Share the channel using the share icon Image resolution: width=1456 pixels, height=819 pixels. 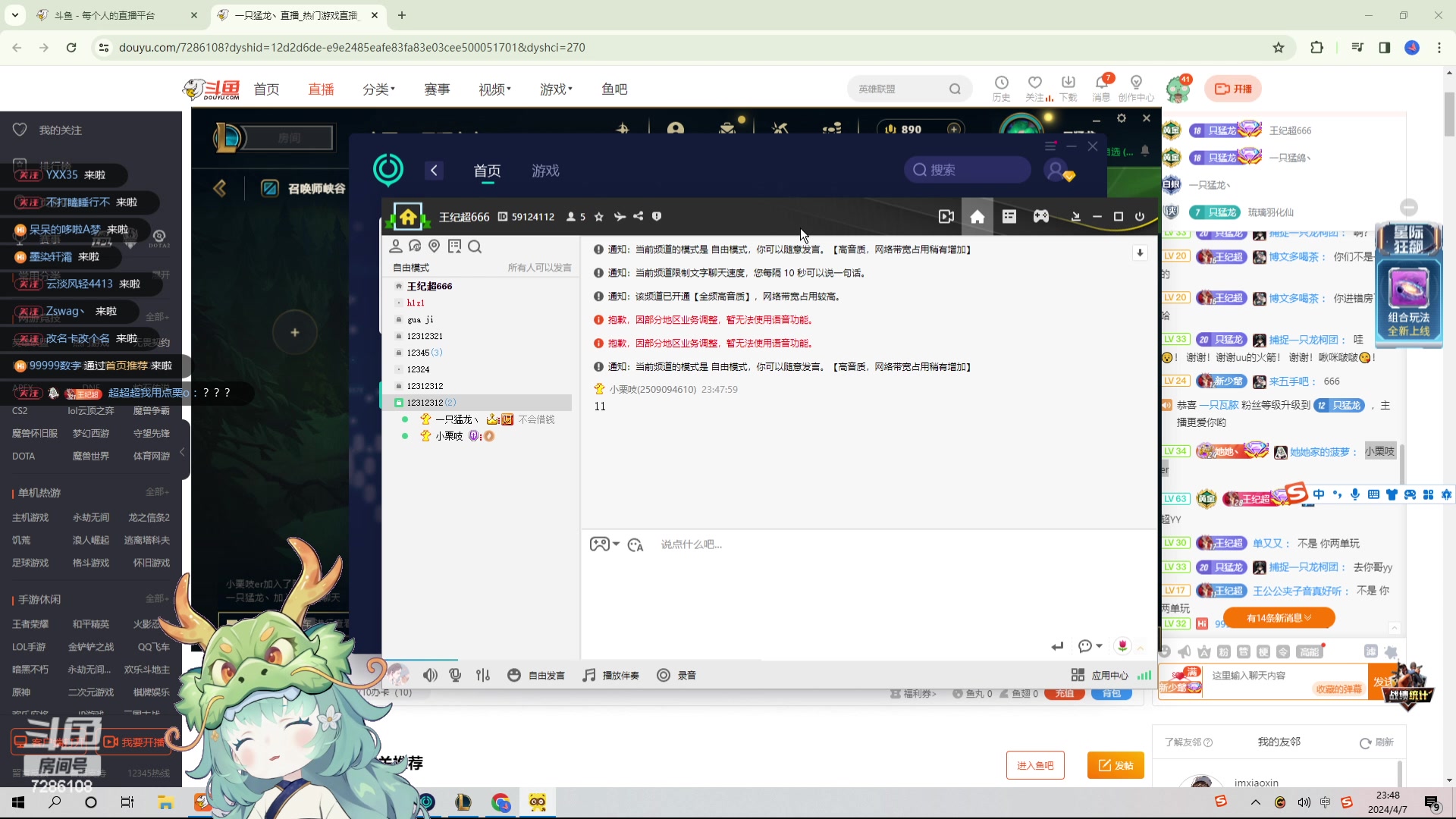click(639, 216)
